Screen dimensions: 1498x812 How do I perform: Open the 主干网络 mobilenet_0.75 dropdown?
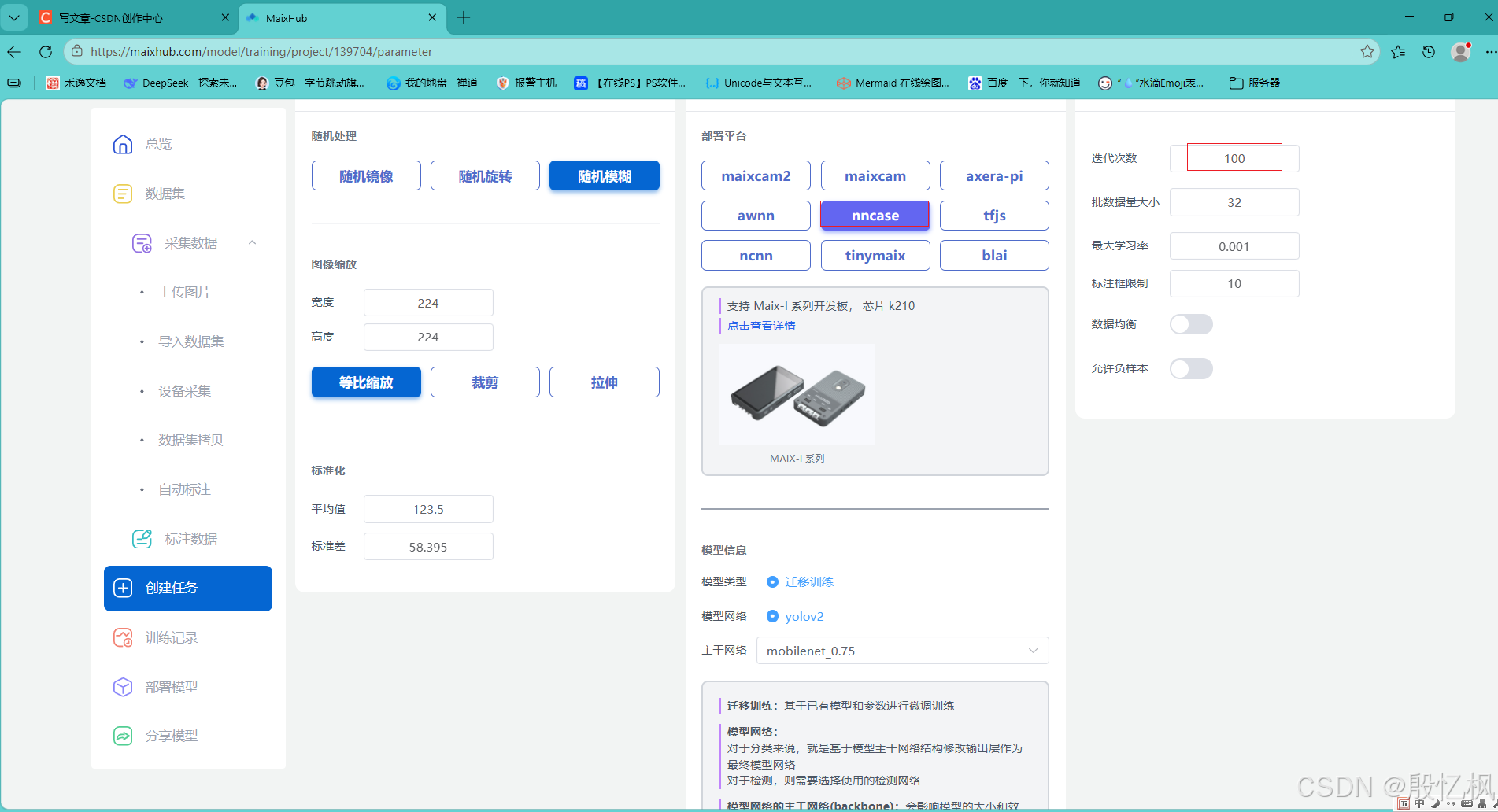click(902, 651)
